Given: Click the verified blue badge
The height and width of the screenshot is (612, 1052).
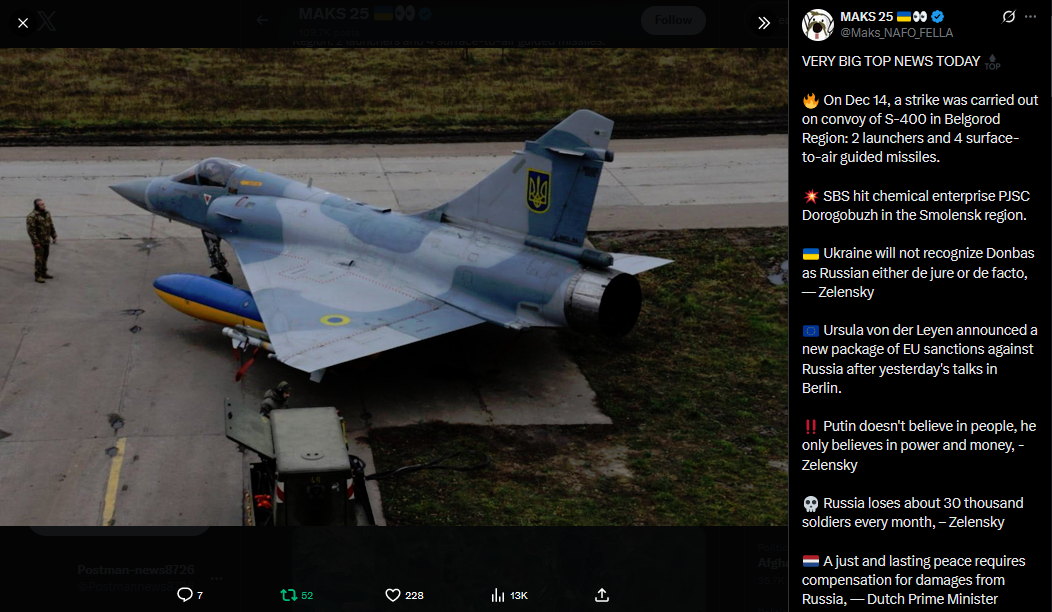Looking at the screenshot, I should [x=938, y=17].
